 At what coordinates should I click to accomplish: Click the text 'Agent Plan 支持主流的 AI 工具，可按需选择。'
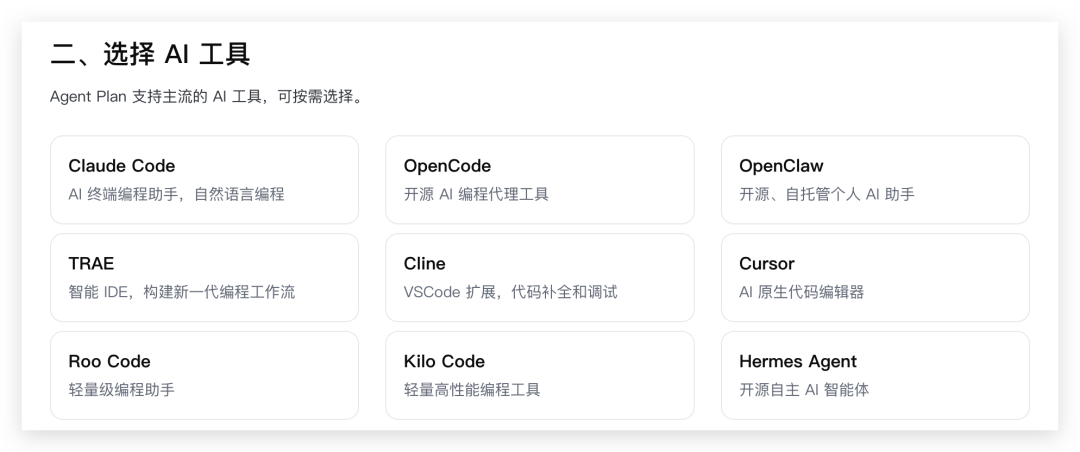pyautogui.click(x=206, y=96)
